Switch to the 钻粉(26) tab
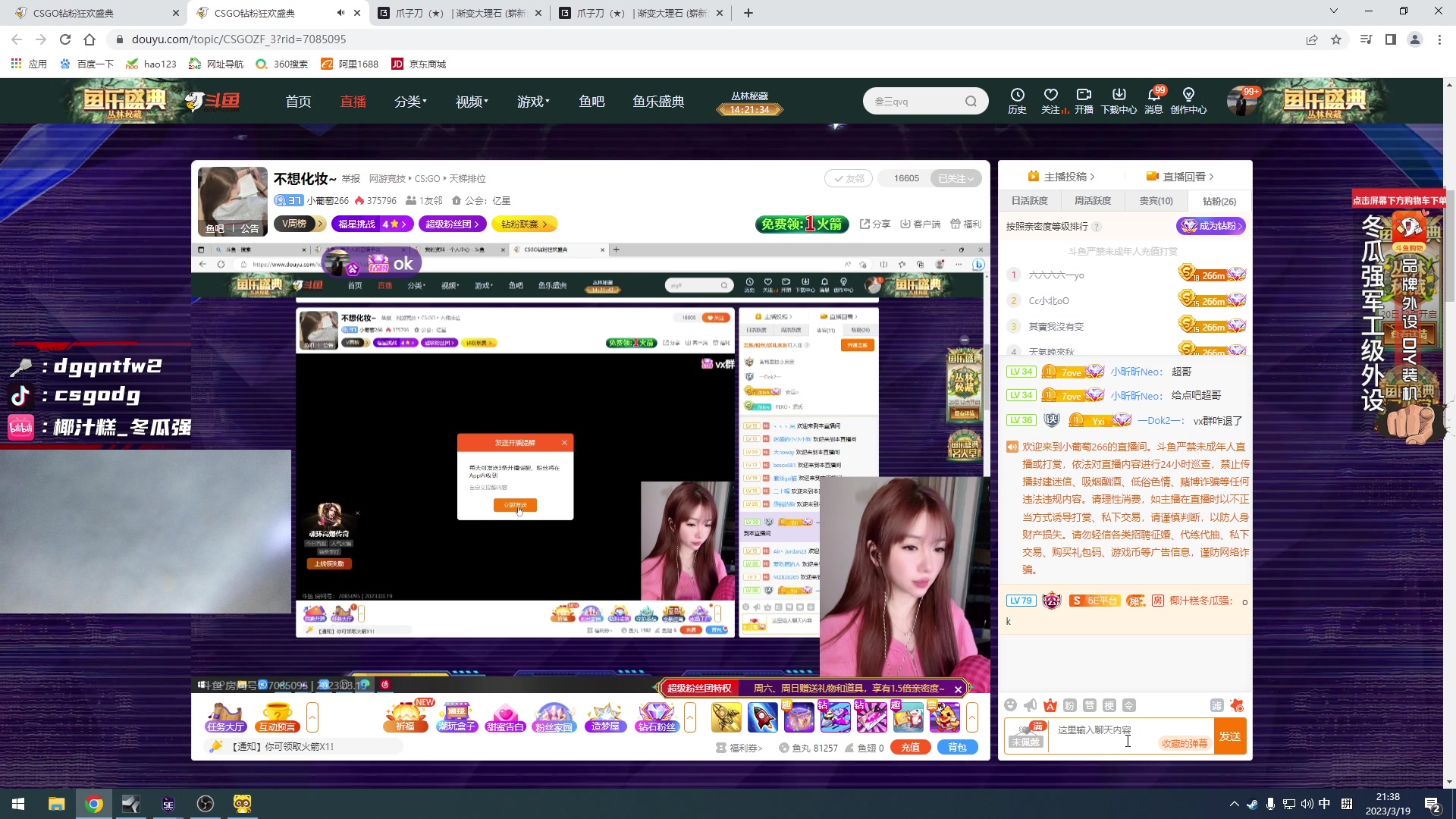Viewport: 1456px width, 819px height. (1219, 201)
